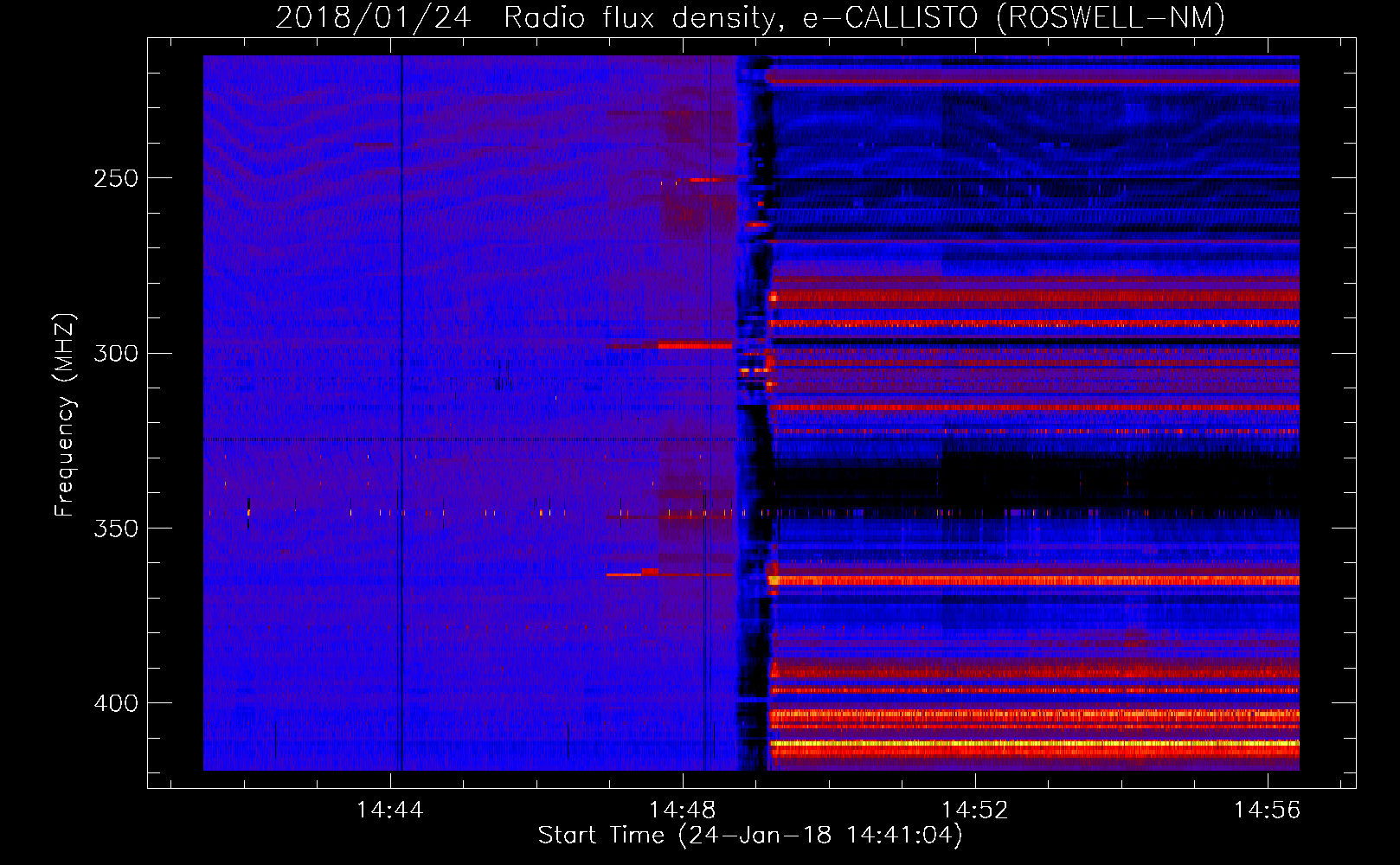Click the brightest yellow interference band below 400 MHz

[1035, 743]
